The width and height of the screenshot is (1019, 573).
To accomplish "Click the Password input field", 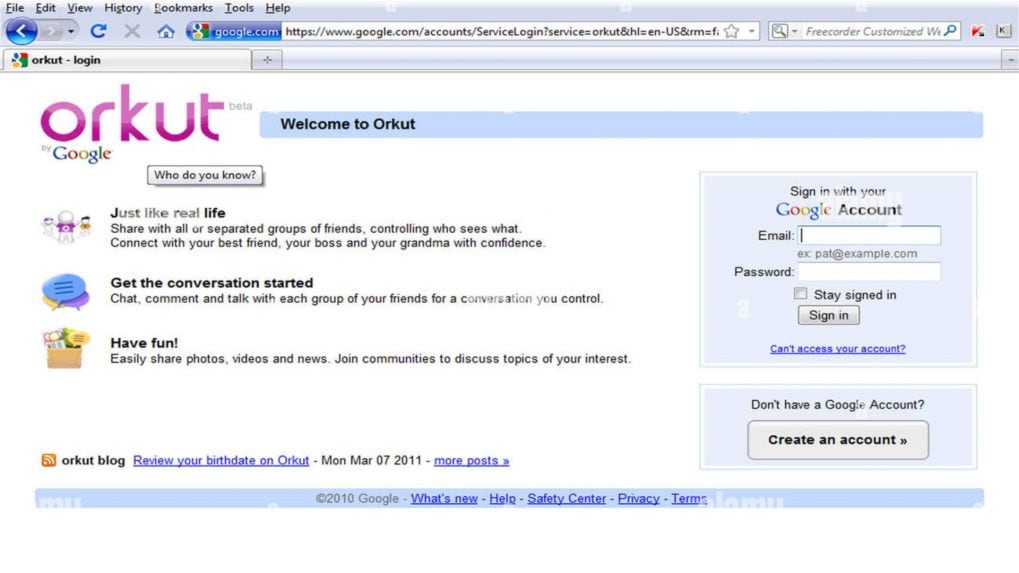I will pyautogui.click(x=869, y=272).
